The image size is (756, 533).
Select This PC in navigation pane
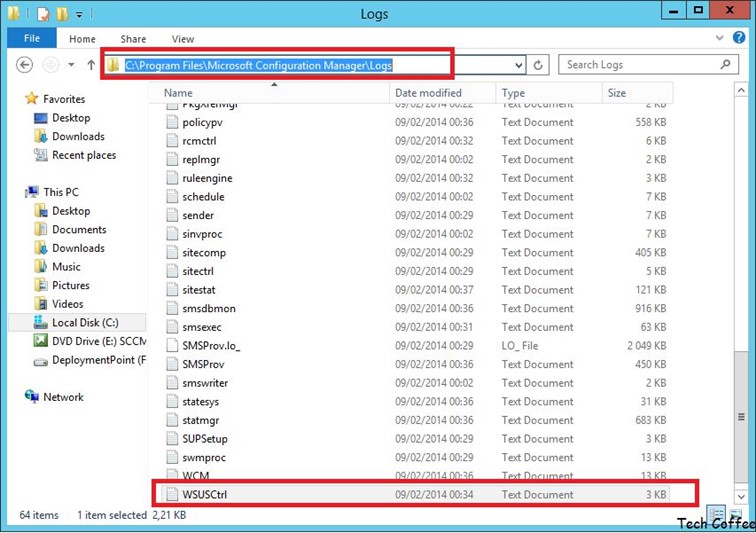coord(61,192)
